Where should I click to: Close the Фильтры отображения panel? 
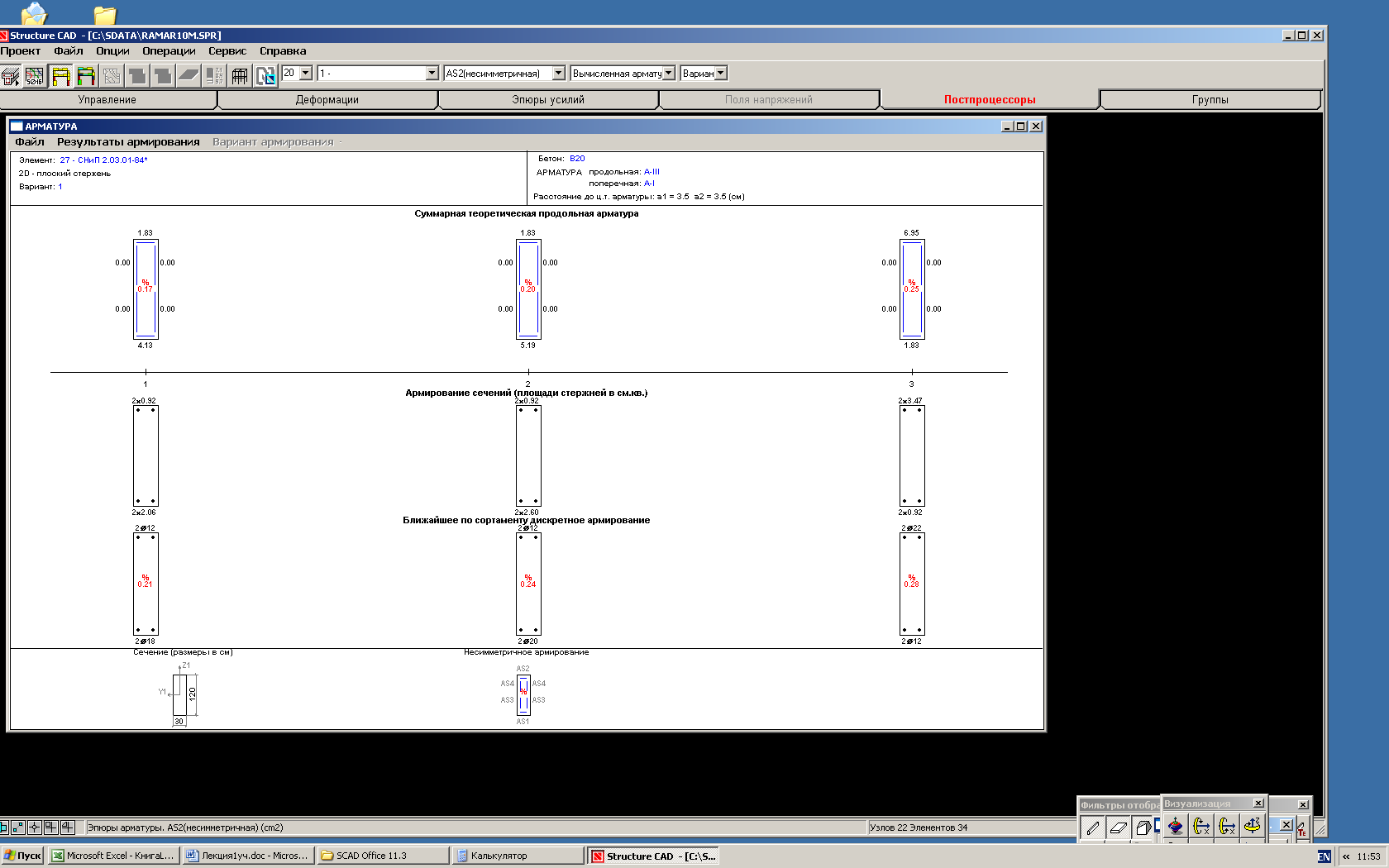tap(1303, 804)
